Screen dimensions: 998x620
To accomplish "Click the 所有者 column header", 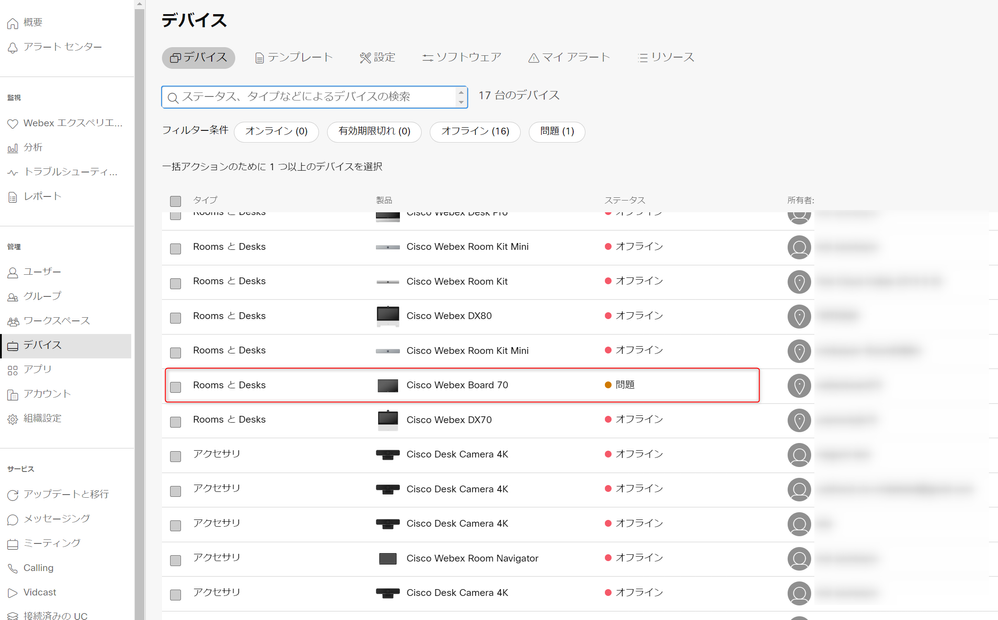I will [801, 201].
